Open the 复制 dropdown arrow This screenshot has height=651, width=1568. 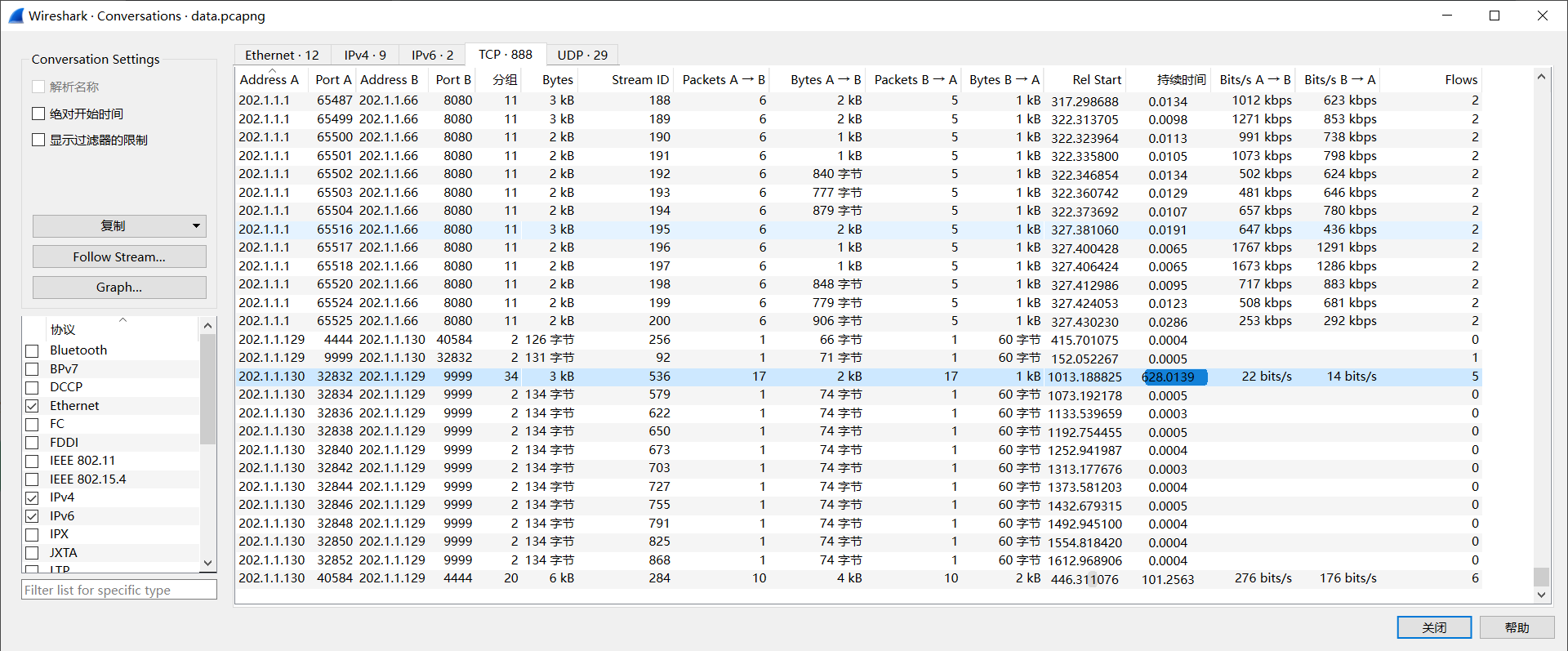(196, 226)
